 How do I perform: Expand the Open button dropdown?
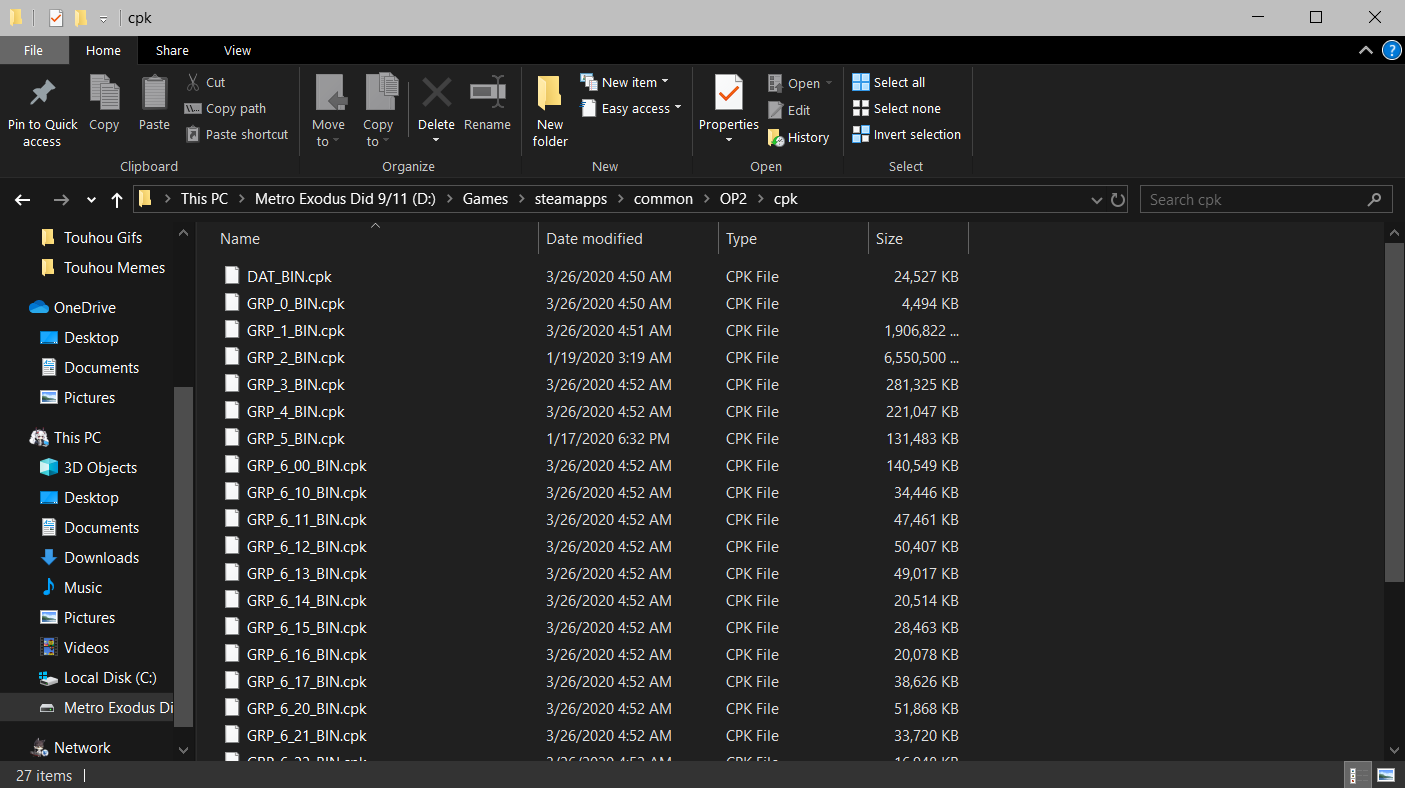tap(829, 83)
